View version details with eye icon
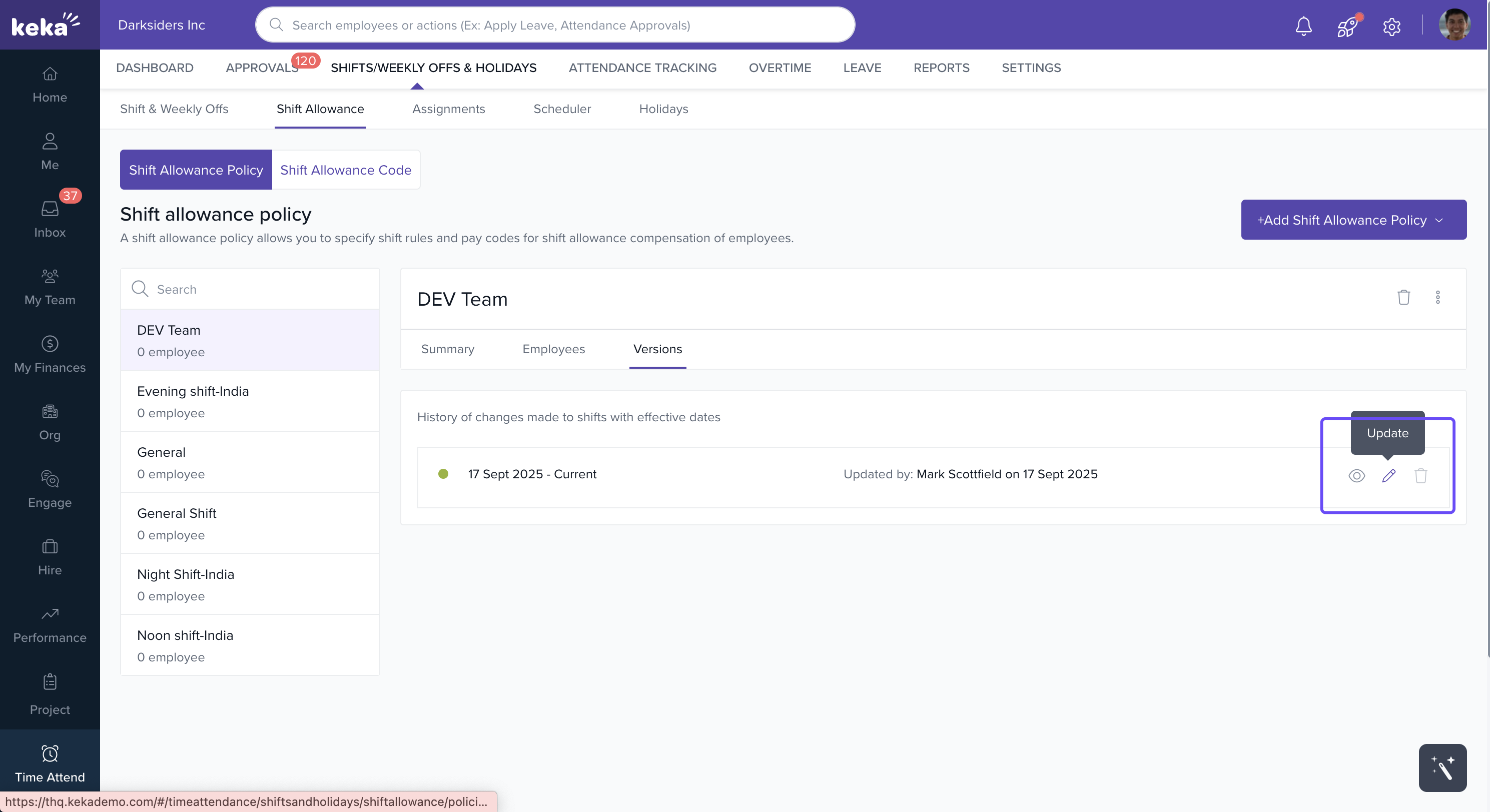The image size is (1490, 812). (1356, 475)
